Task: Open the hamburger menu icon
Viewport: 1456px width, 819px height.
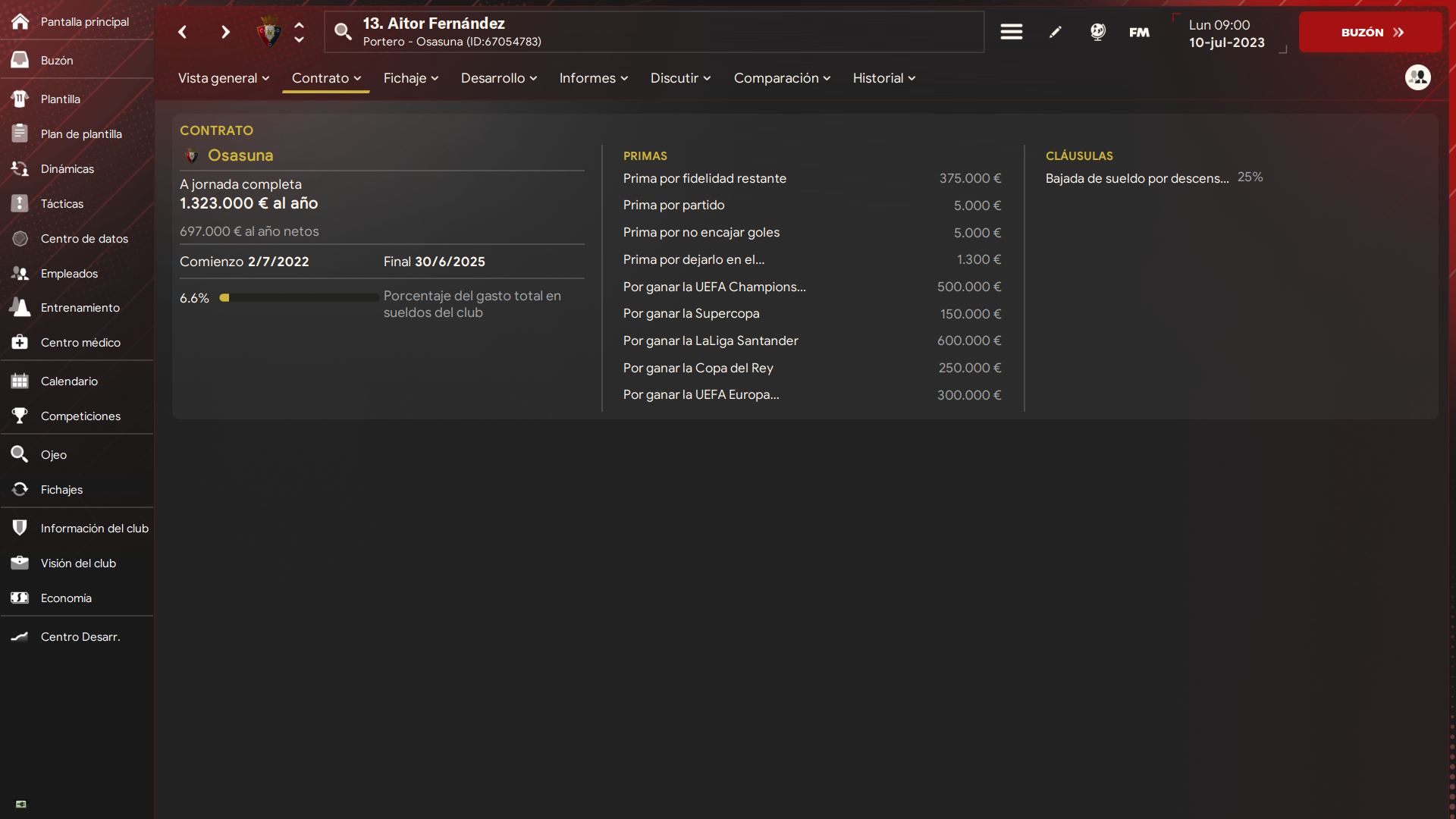Action: [1011, 32]
